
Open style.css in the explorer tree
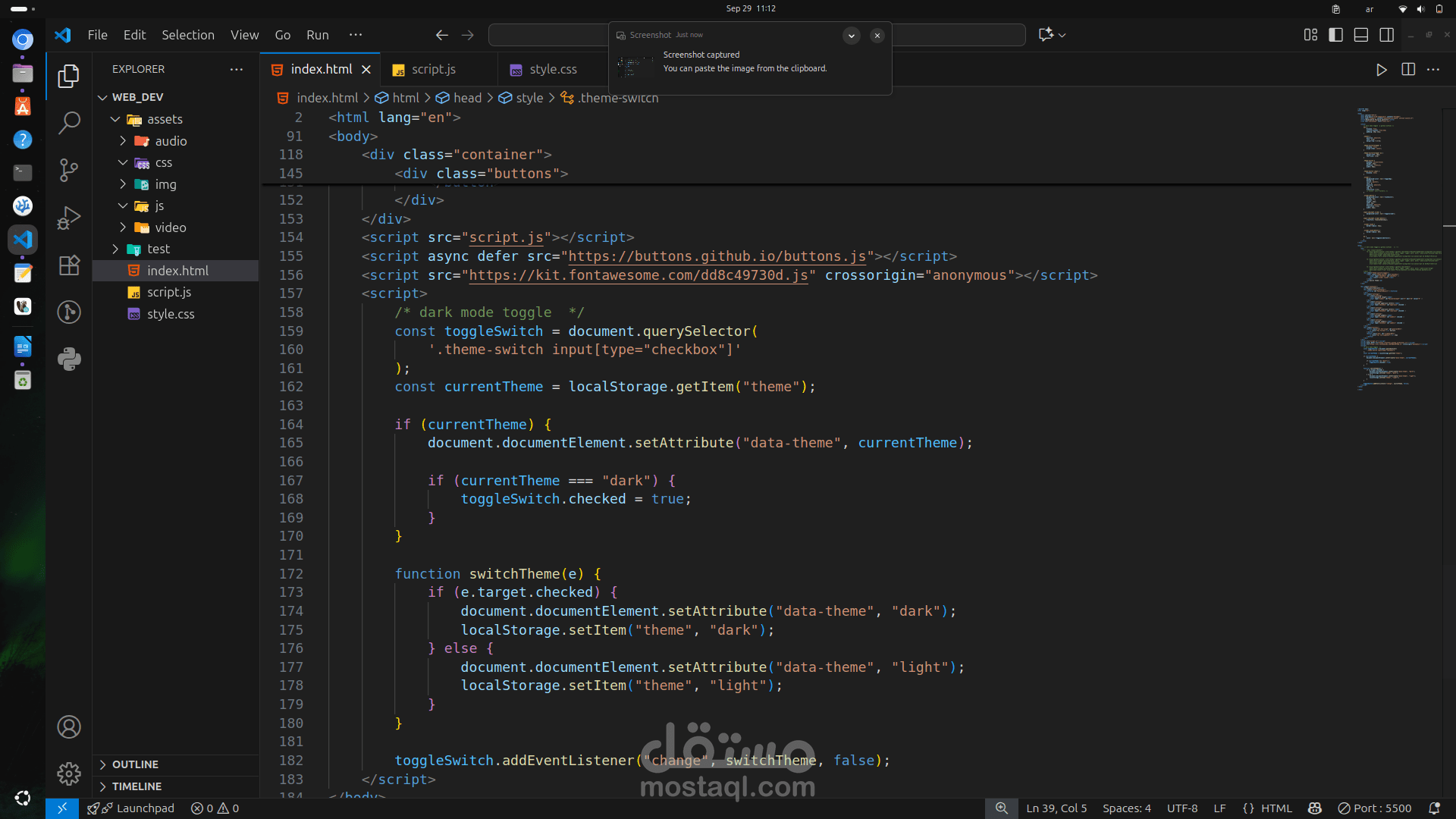[x=171, y=314]
